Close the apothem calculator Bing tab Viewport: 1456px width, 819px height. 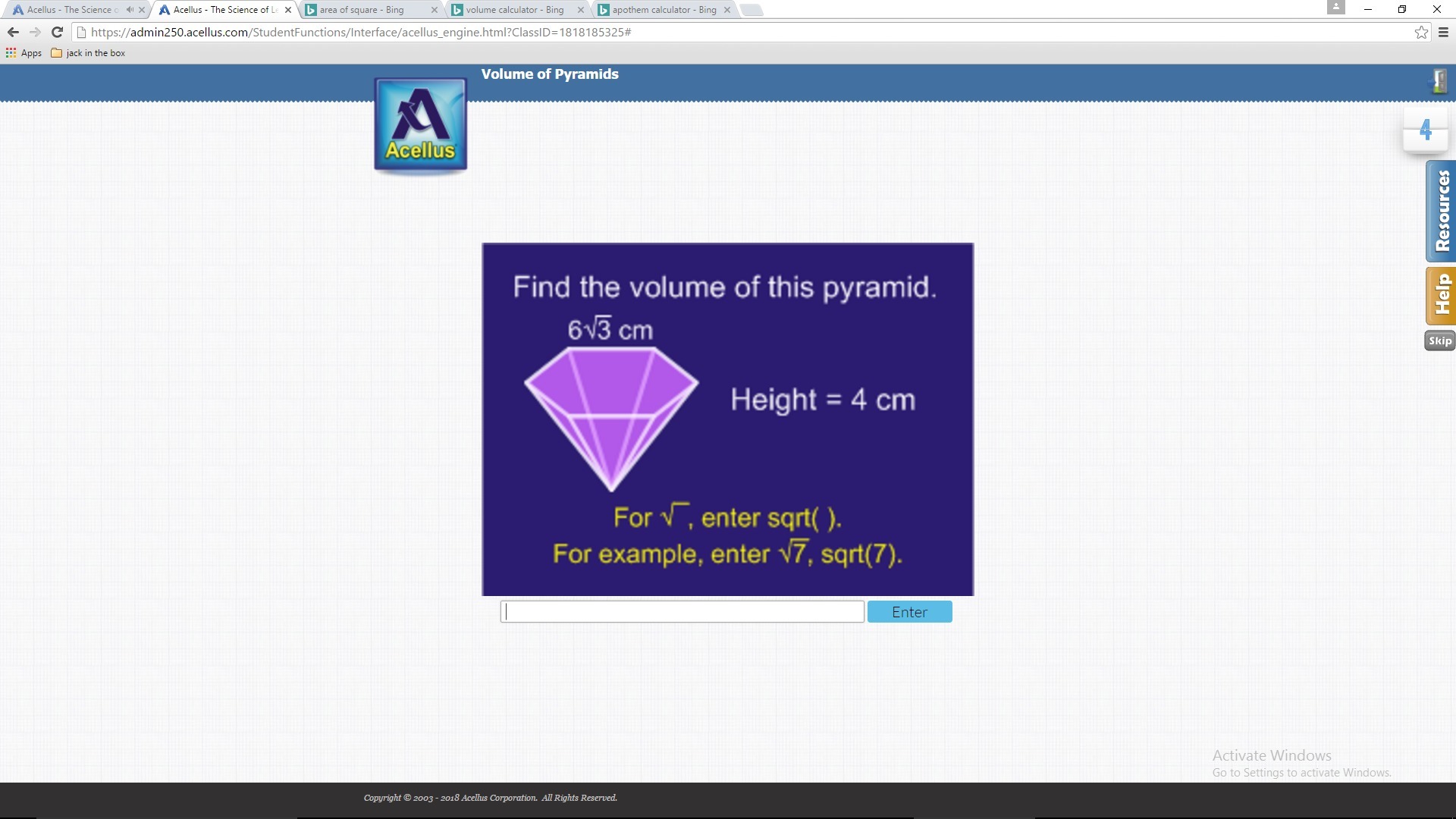[726, 10]
